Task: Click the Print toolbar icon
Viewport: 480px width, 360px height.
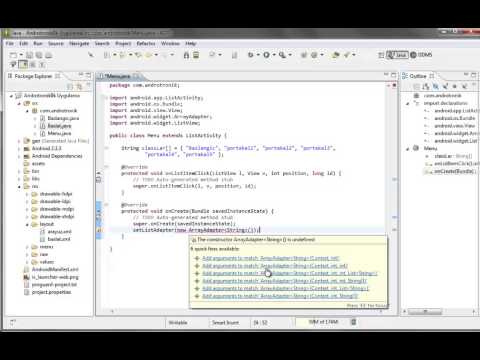Action: (49, 55)
